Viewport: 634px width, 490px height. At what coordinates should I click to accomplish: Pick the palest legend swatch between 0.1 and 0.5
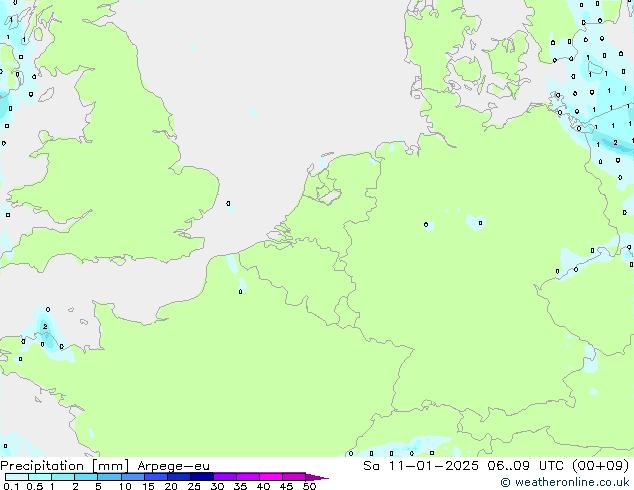17,477
